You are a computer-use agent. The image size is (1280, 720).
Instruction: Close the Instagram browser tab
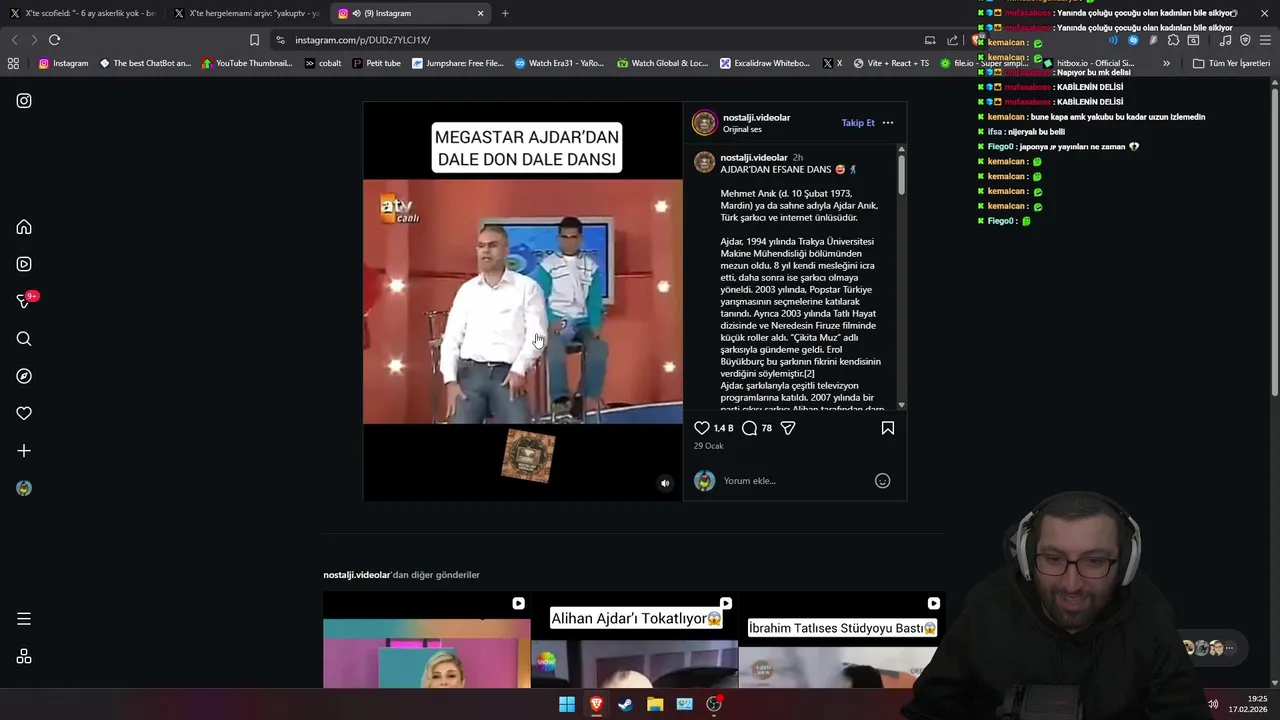click(x=481, y=13)
